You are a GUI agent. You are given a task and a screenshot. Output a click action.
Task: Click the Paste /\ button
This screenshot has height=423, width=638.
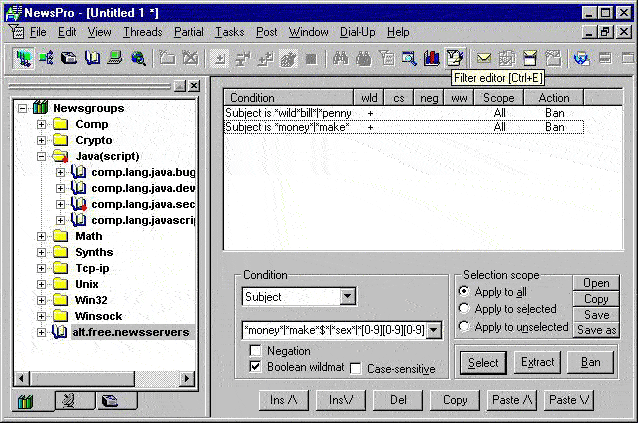pyautogui.click(x=512, y=400)
